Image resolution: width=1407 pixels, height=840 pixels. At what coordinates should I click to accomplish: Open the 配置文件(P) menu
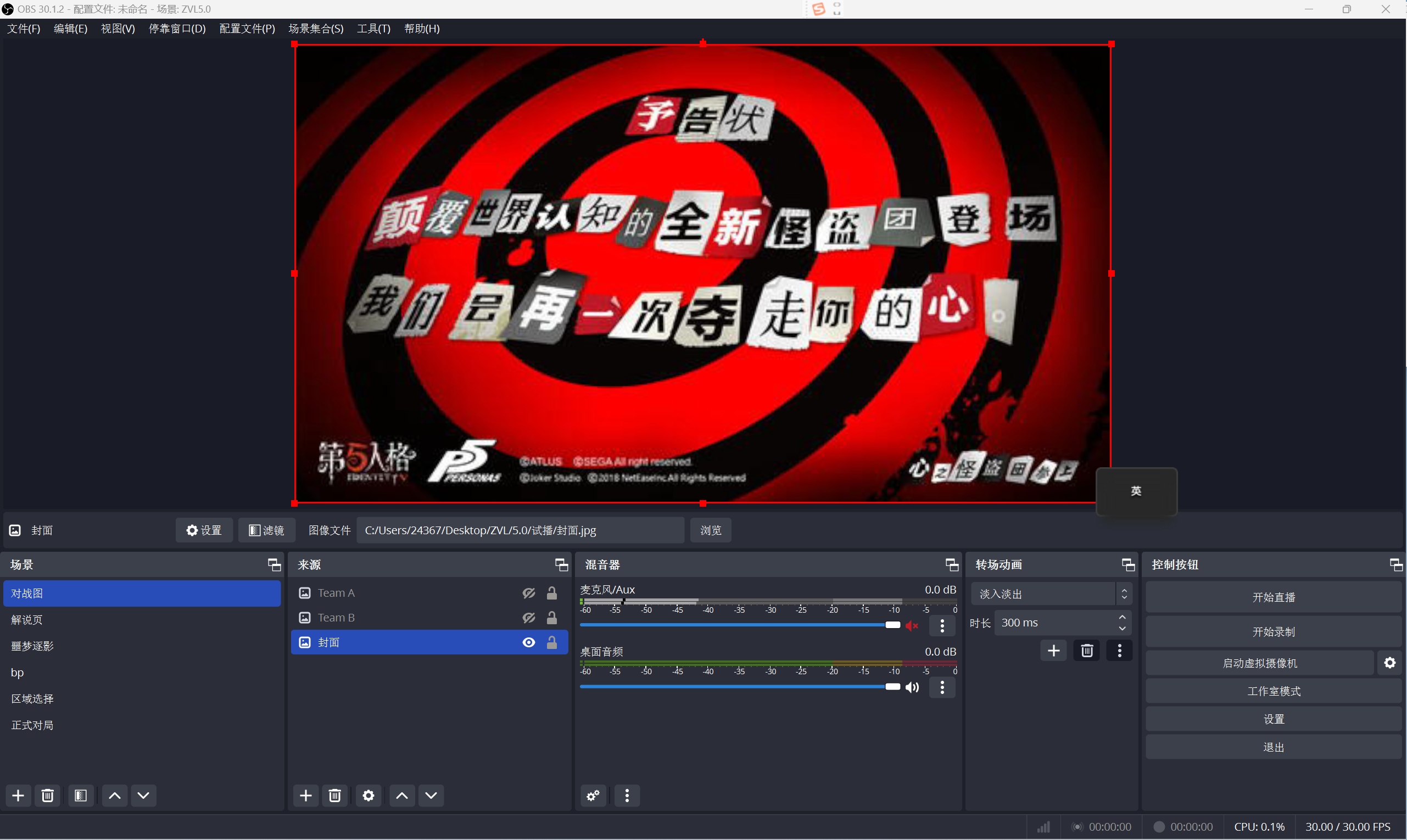pyautogui.click(x=247, y=29)
